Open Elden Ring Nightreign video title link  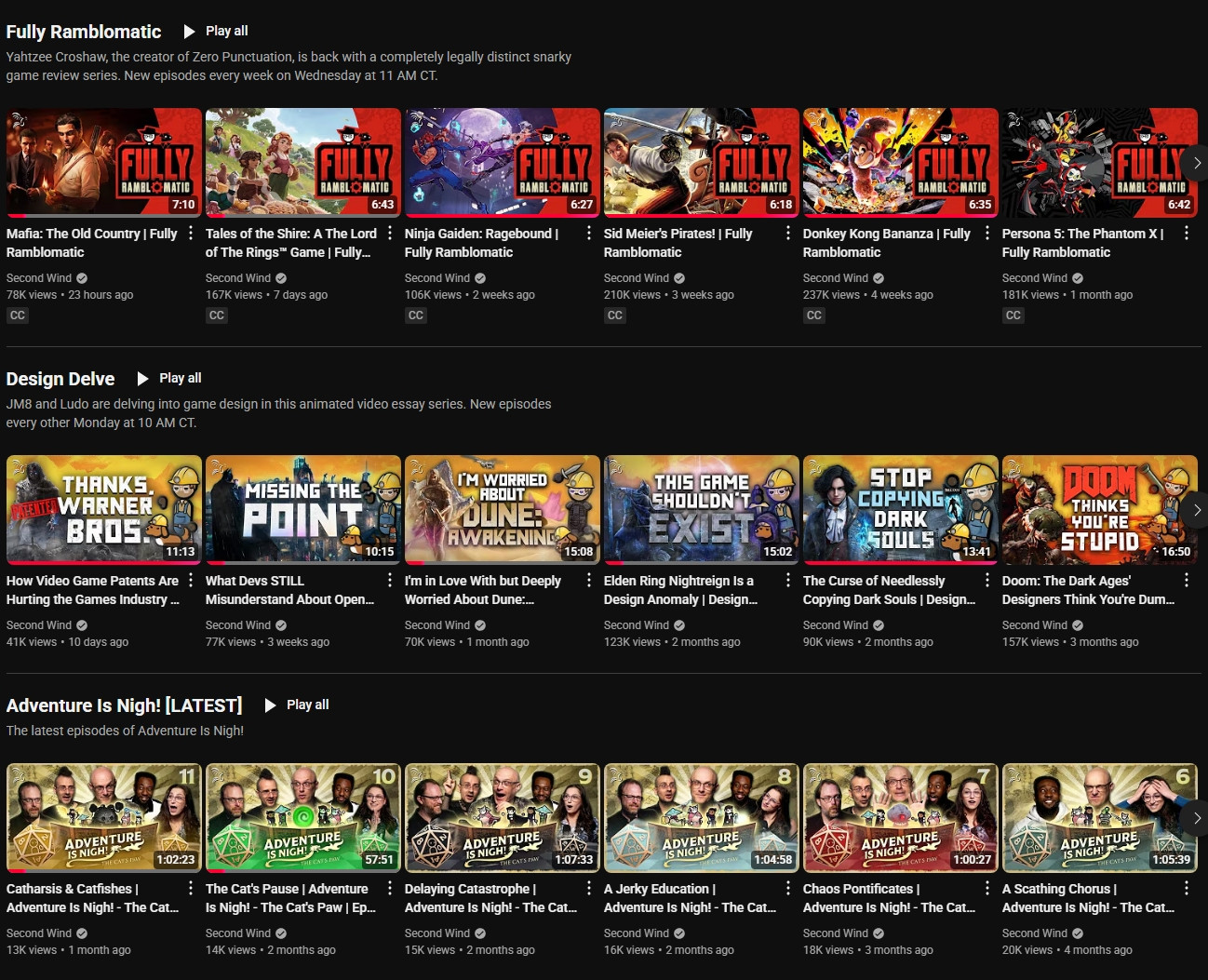681,590
